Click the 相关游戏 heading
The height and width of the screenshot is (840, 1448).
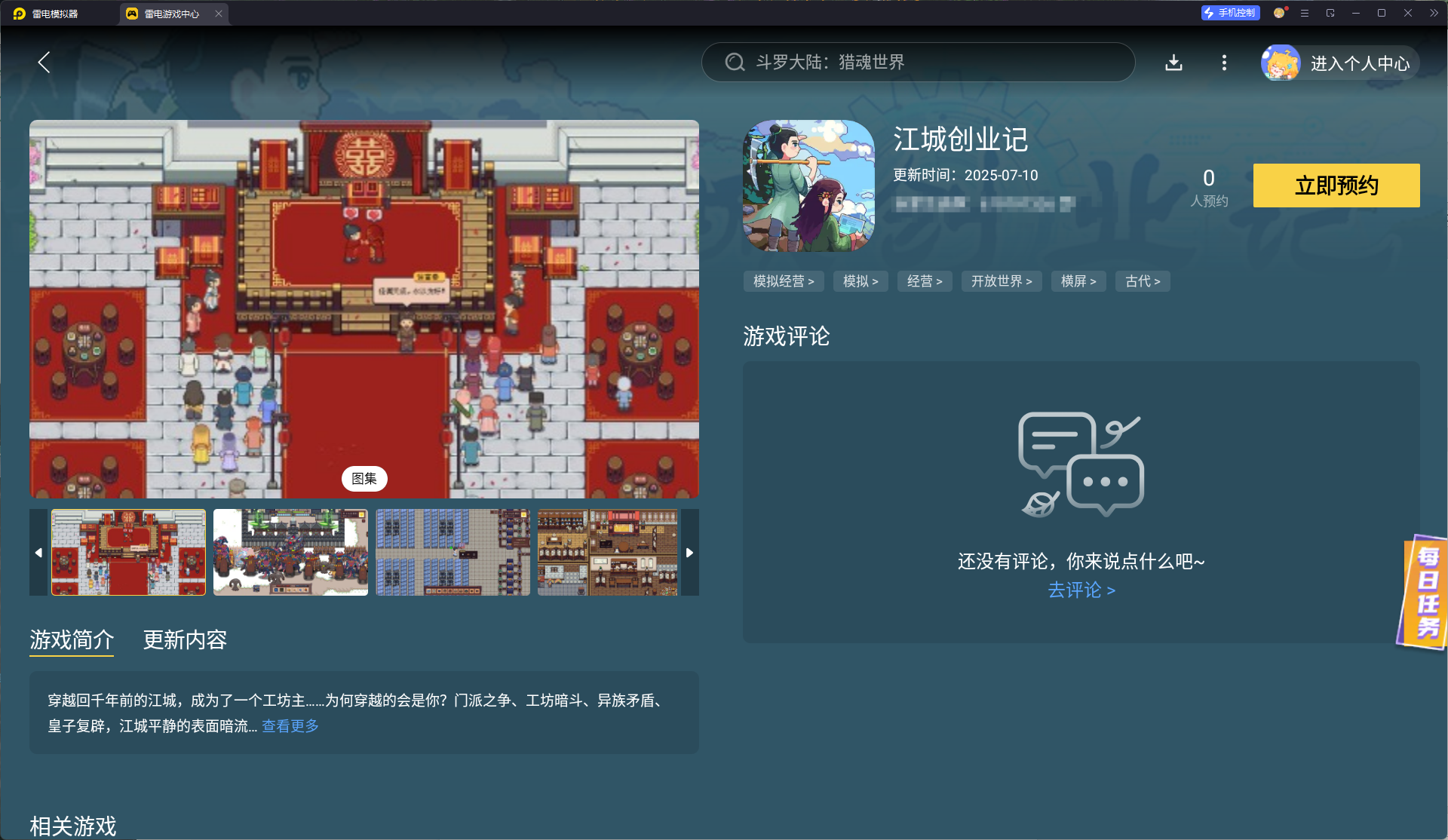pyautogui.click(x=72, y=826)
